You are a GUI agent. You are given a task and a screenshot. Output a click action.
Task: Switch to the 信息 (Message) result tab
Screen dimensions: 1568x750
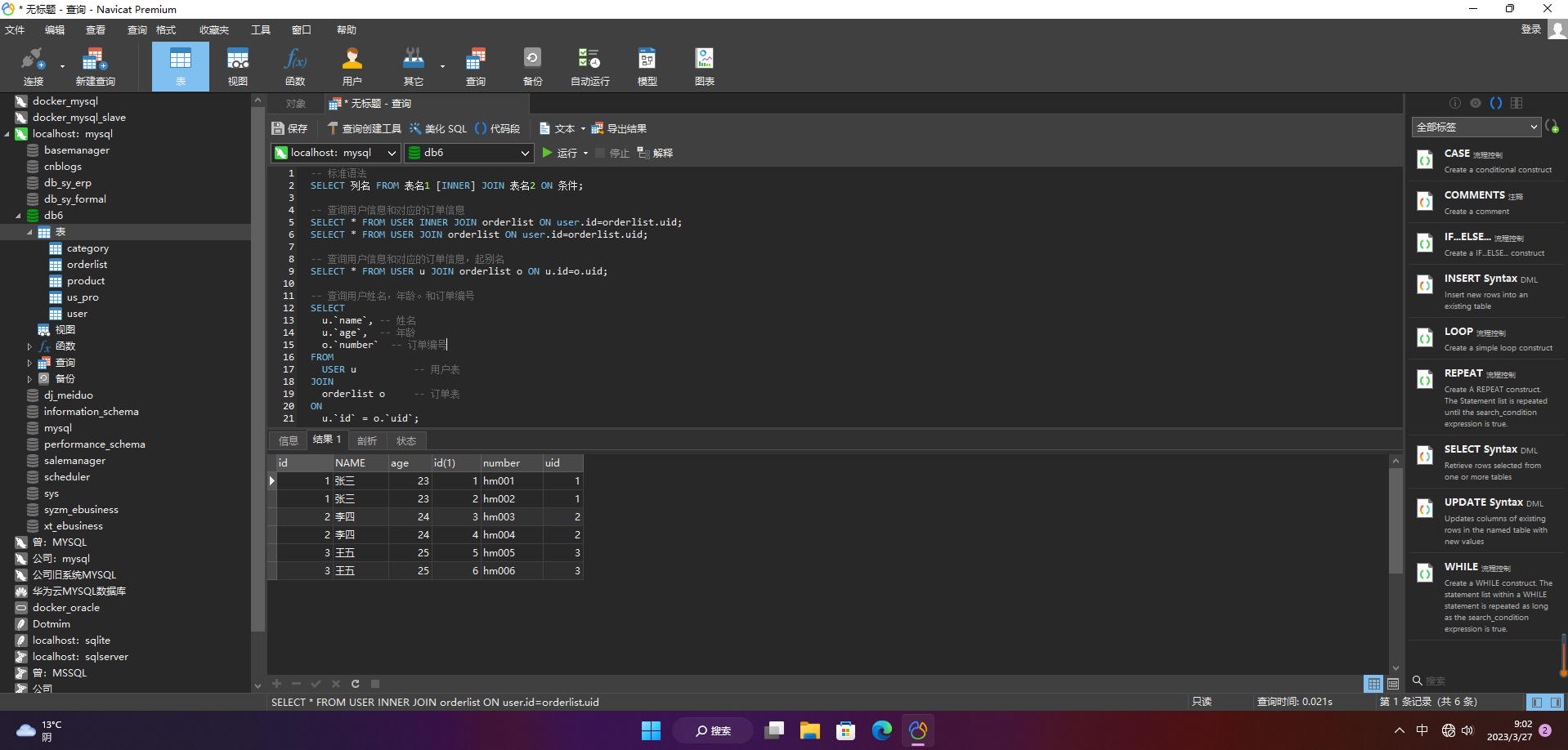tap(288, 440)
